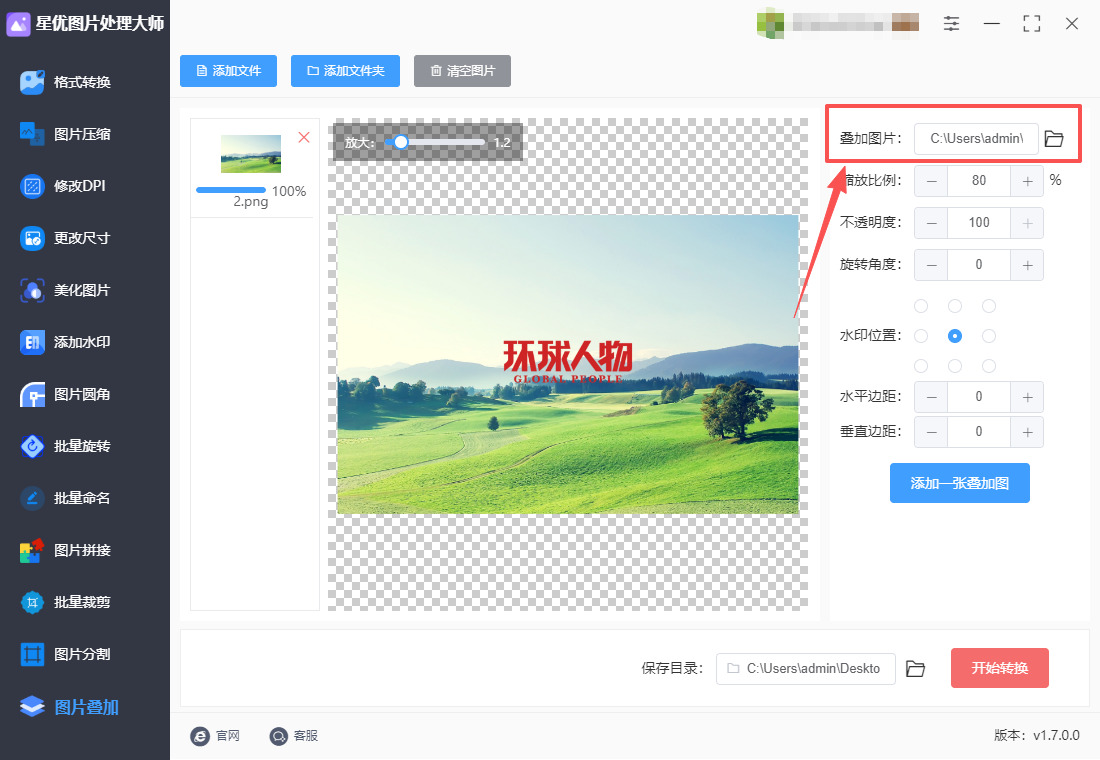Select the 2.png thumbnail in file list
Viewport: 1100px width, 760px height.
click(250, 154)
